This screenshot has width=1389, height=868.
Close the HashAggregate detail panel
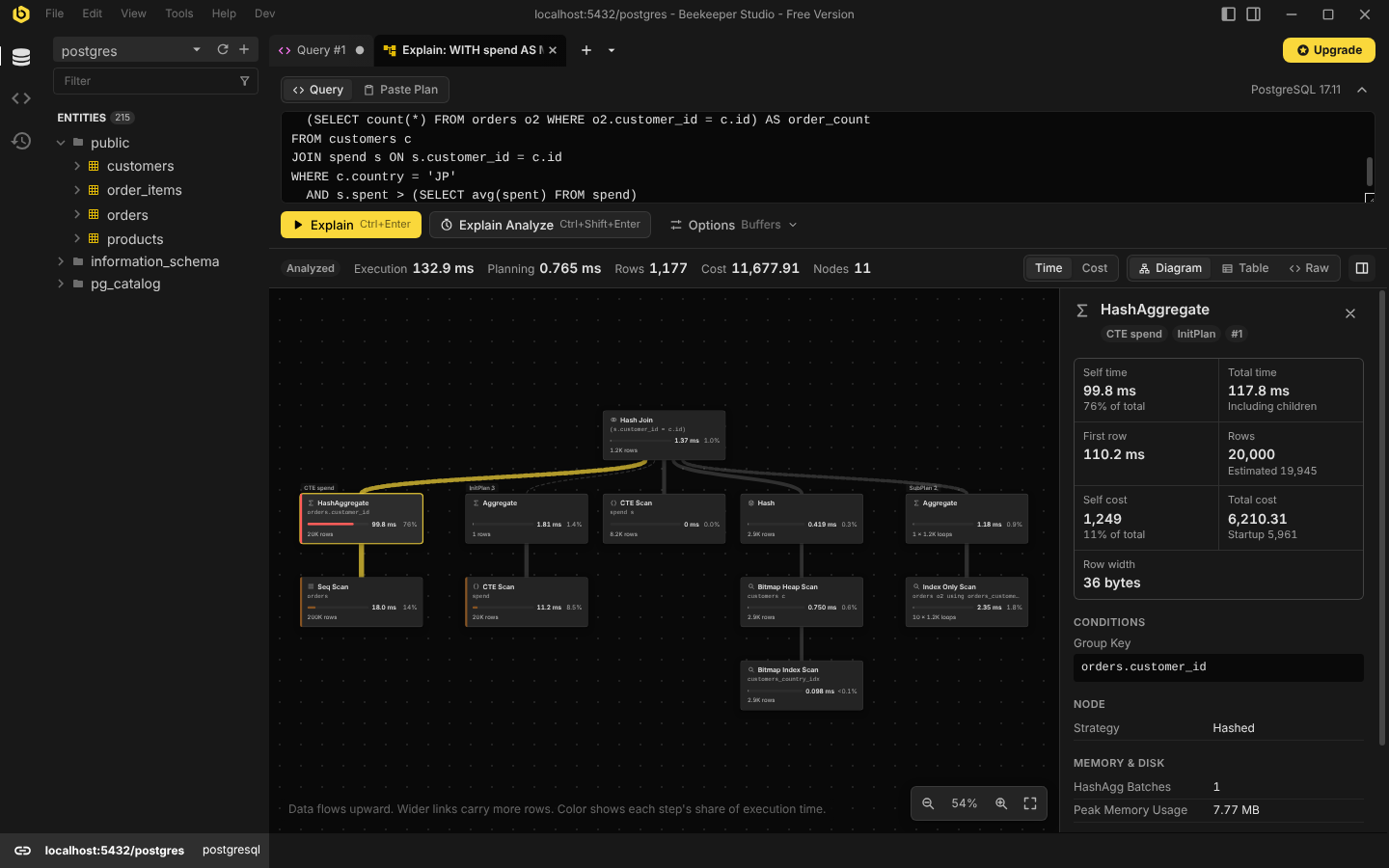click(x=1350, y=313)
